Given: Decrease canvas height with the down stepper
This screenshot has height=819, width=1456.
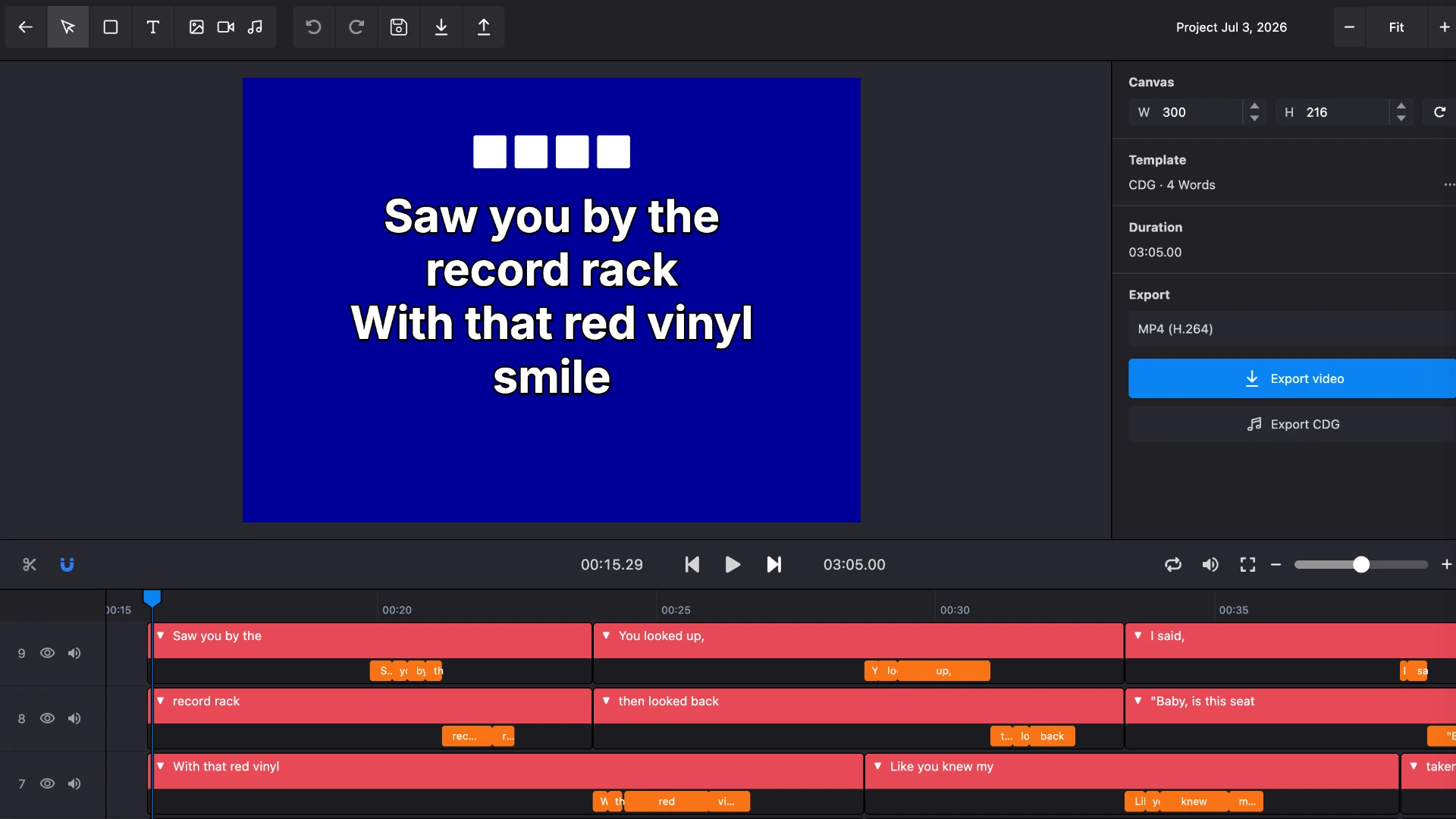Looking at the screenshot, I should point(1401,118).
